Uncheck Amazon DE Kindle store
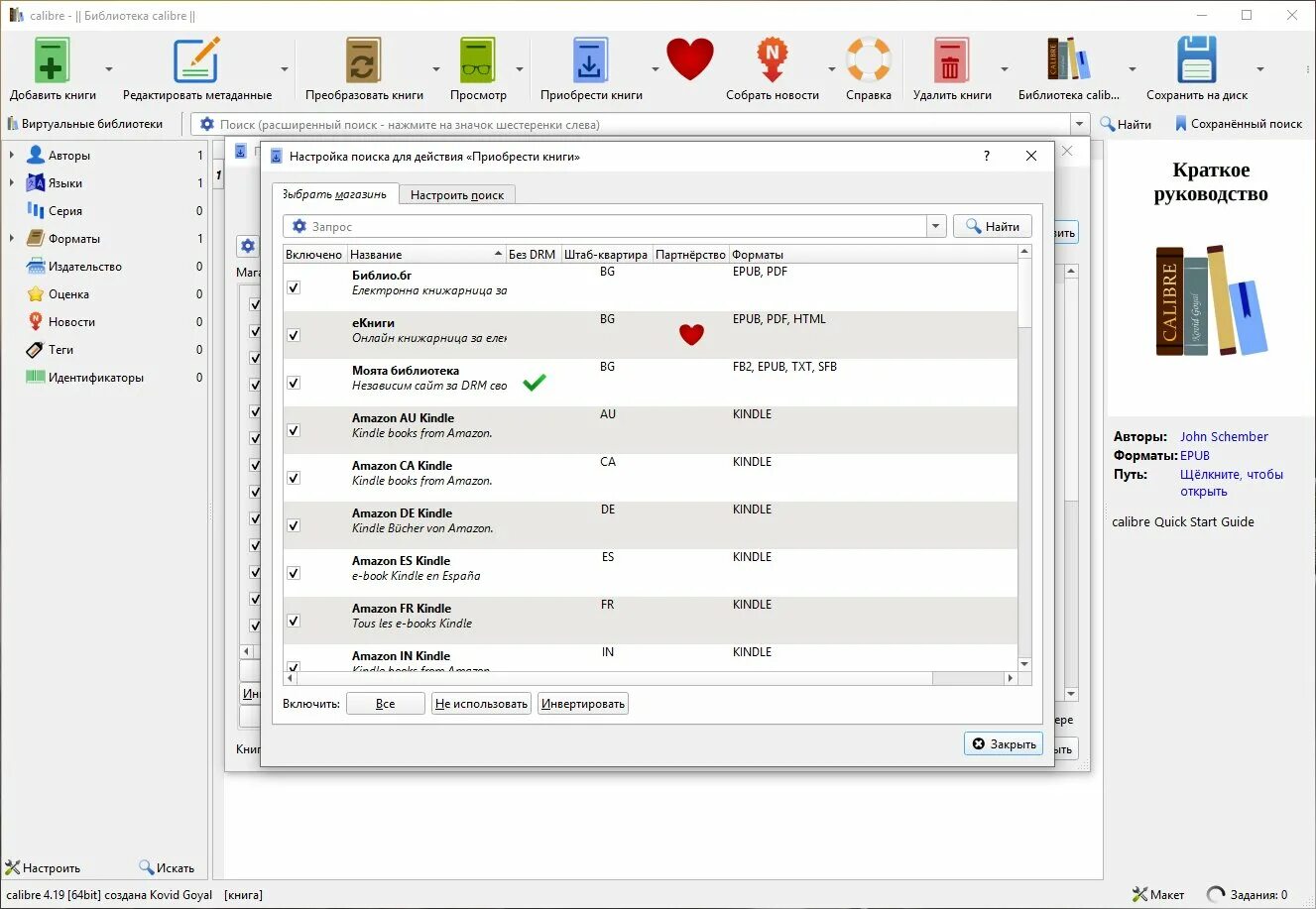The image size is (1316, 909). [294, 525]
